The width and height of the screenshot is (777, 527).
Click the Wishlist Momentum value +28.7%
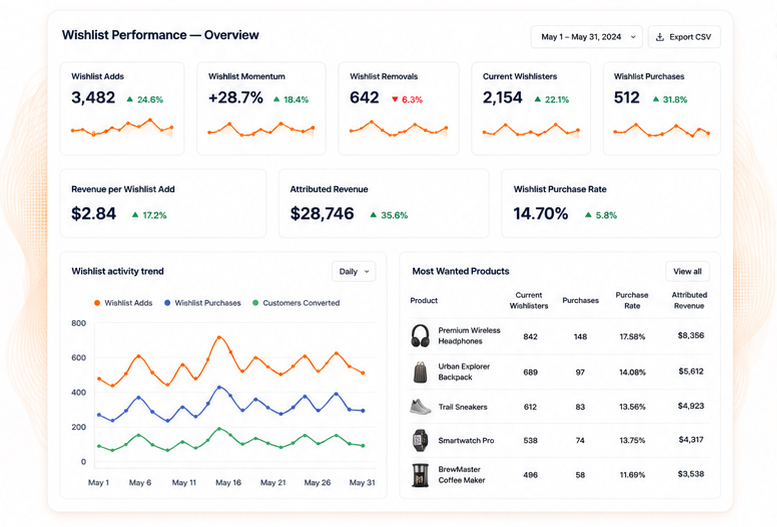tap(235, 98)
